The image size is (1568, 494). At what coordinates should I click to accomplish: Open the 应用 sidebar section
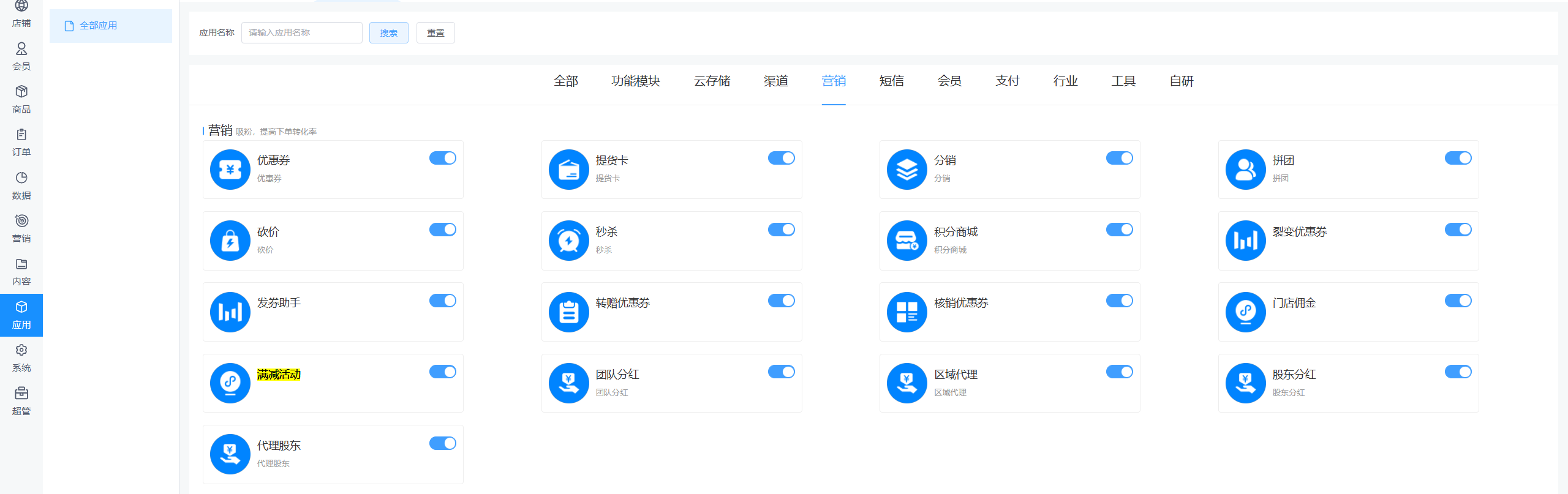[21, 315]
